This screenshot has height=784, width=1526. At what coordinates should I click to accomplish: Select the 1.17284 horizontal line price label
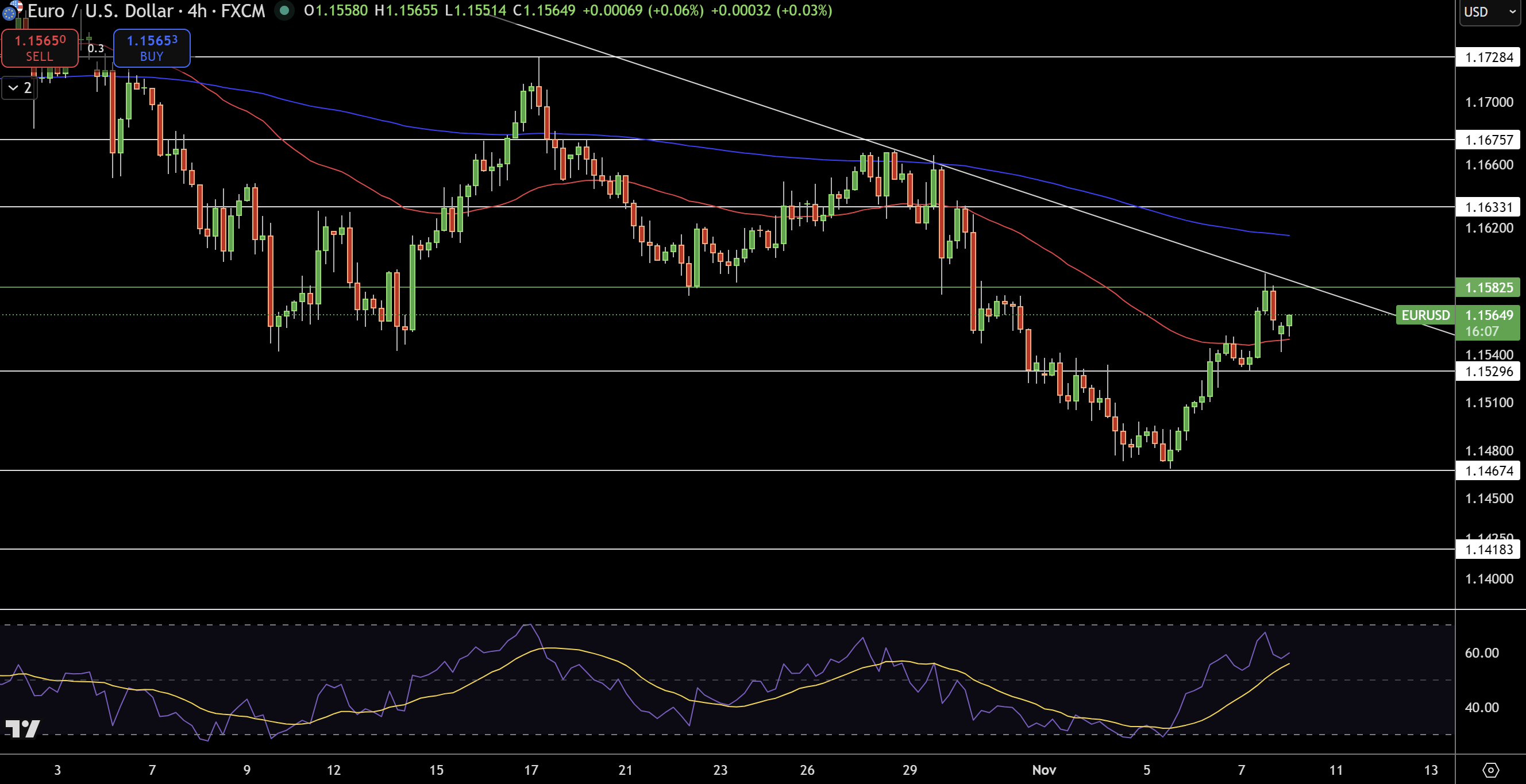[1488, 57]
